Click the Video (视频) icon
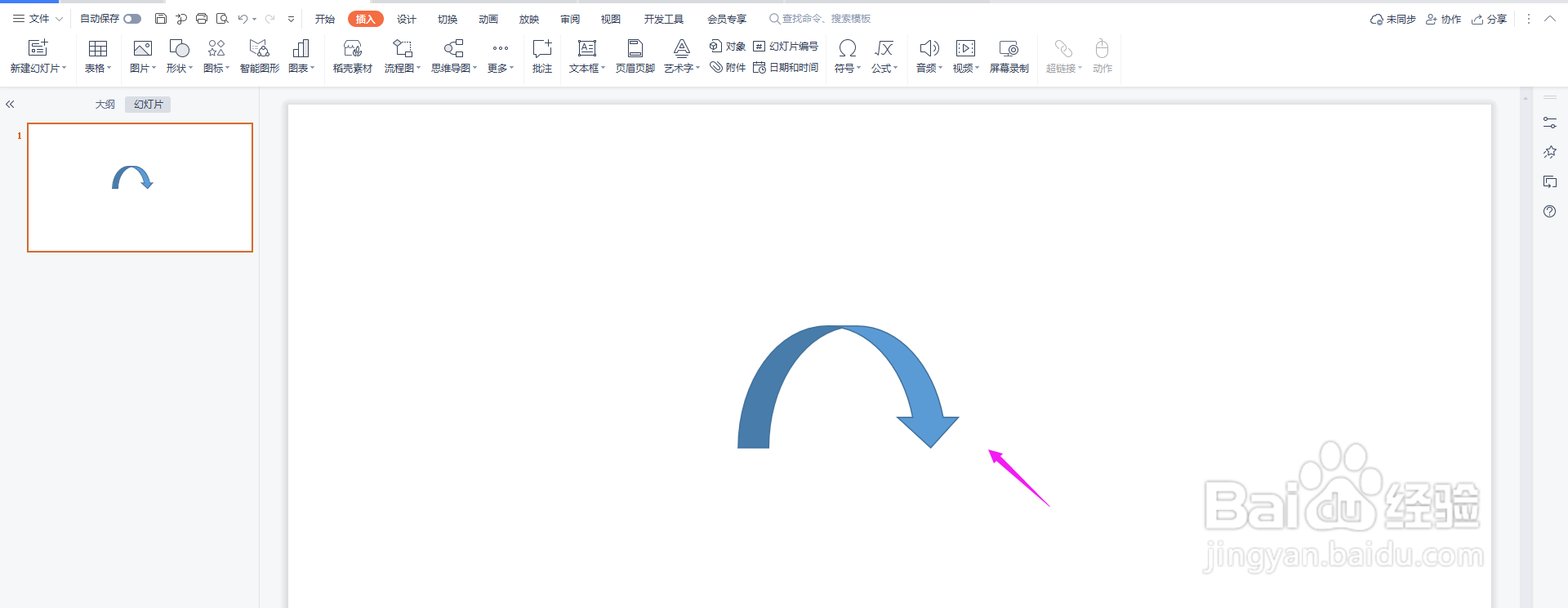 coord(965,48)
